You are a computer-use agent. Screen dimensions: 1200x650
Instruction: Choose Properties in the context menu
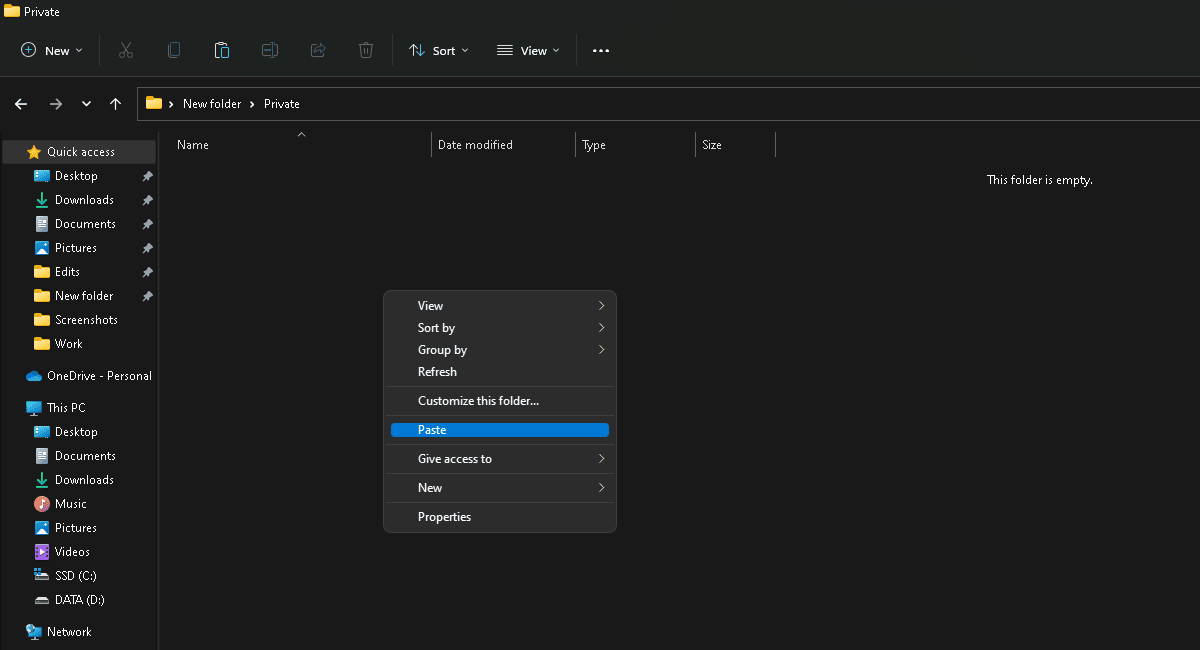[444, 517]
